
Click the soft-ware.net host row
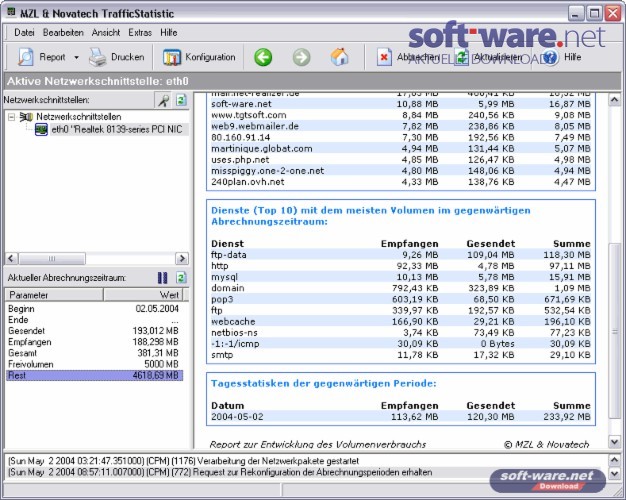400,104
